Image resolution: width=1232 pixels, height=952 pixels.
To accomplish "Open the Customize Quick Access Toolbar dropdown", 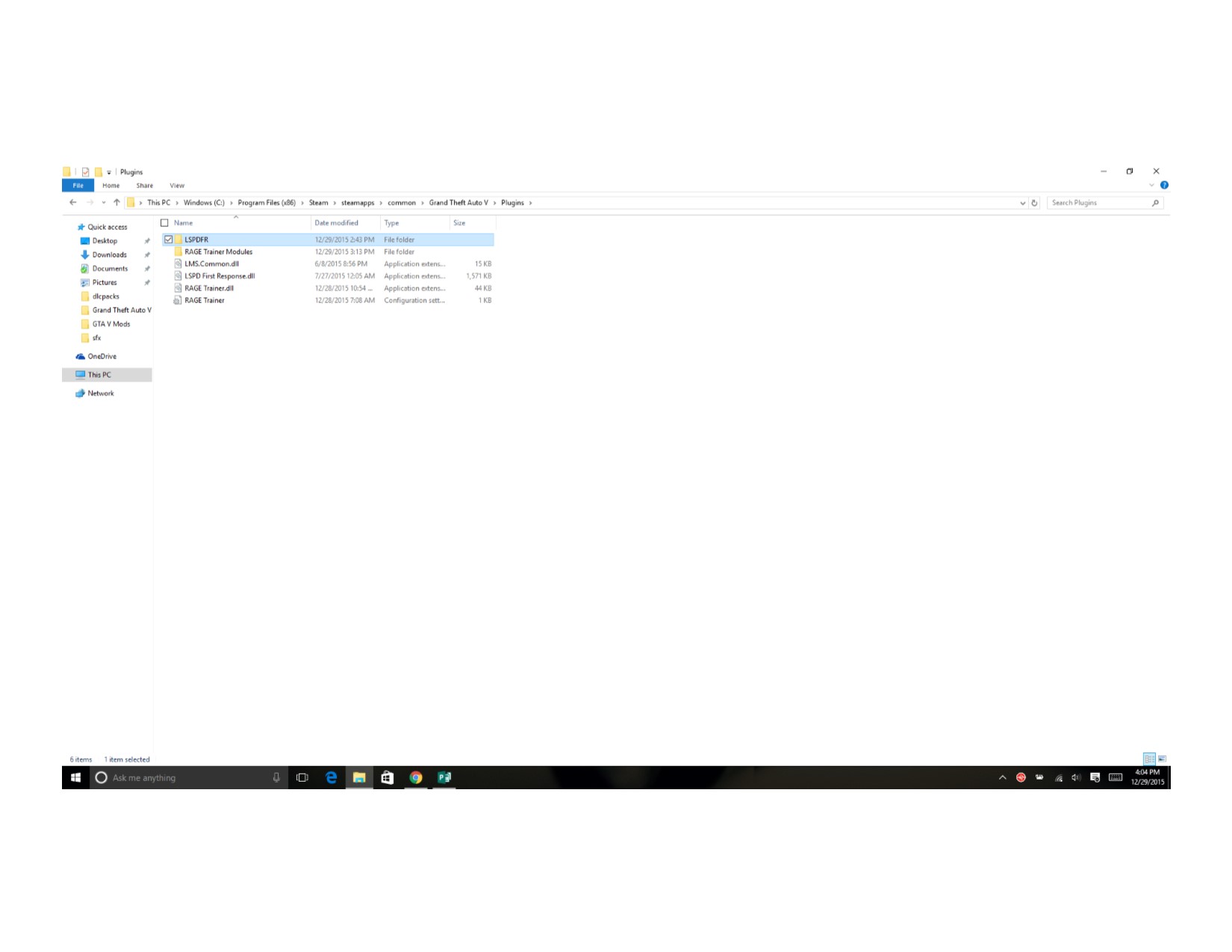I will [x=109, y=172].
